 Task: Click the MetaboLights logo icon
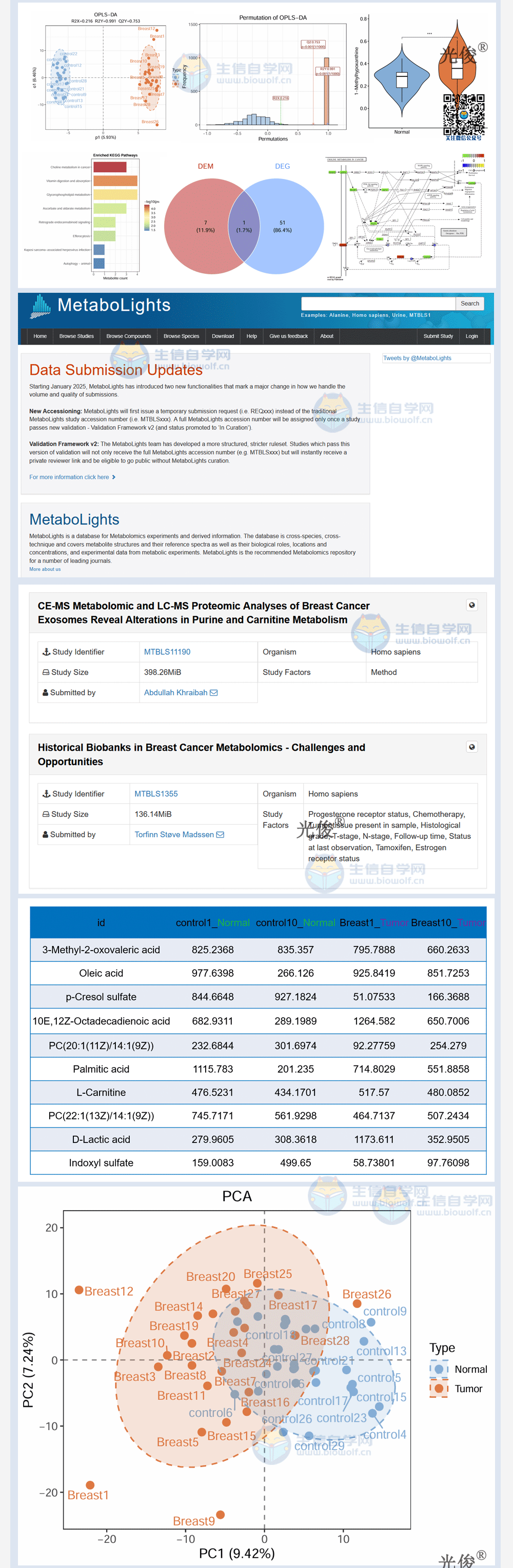(41, 307)
